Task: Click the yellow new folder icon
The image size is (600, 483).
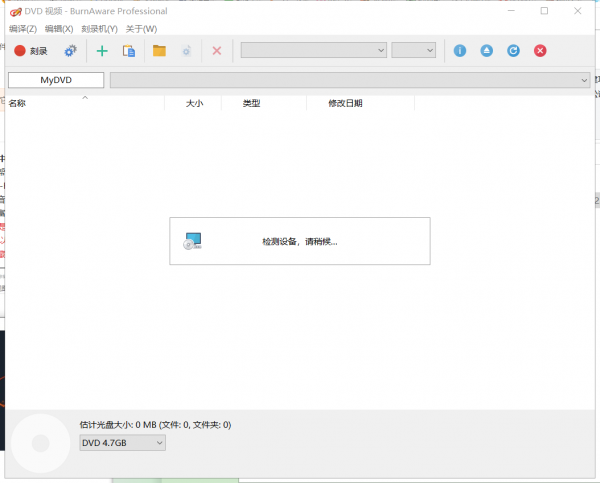Action: point(159,51)
